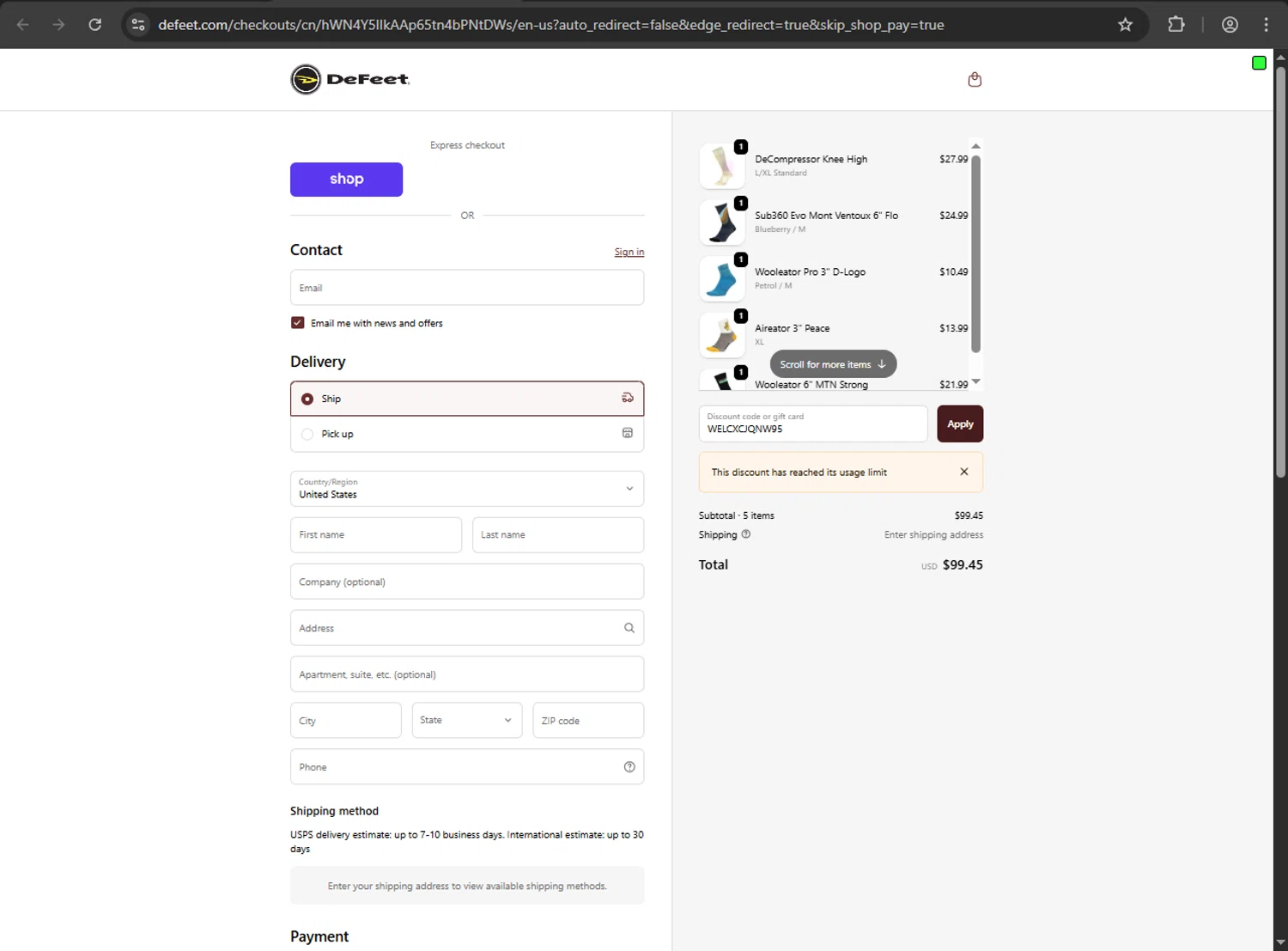Click the DeCompressor Knee High sock thumbnail
Screen dimensions: 1288x951
(722, 166)
